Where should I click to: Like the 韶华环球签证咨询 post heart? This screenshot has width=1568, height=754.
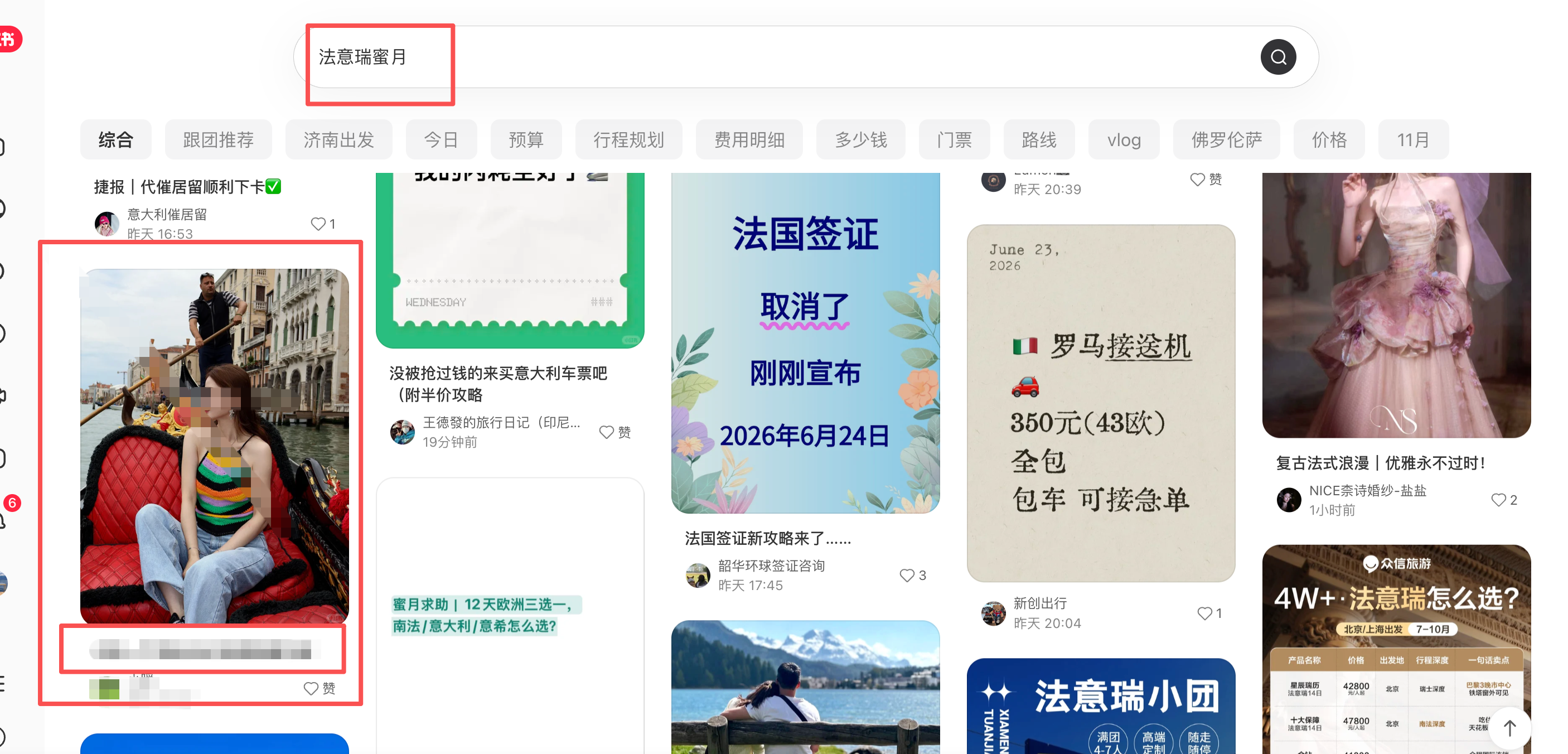click(907, 575)
